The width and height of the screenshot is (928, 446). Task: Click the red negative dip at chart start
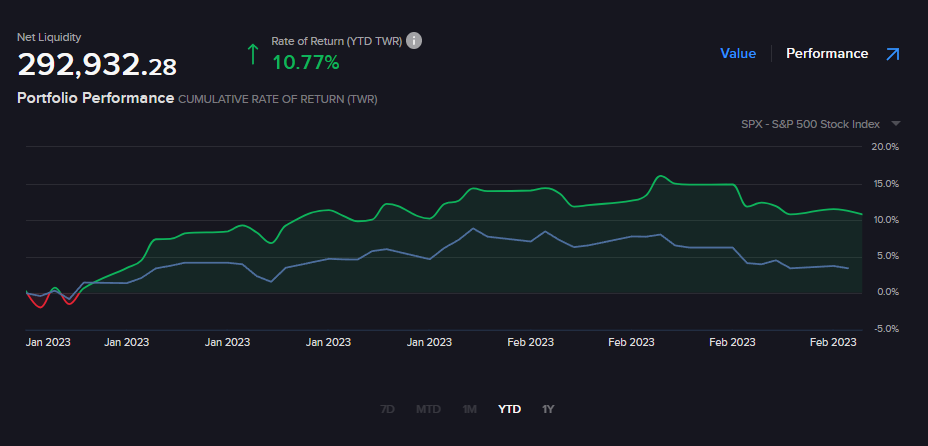pos(40,304)
